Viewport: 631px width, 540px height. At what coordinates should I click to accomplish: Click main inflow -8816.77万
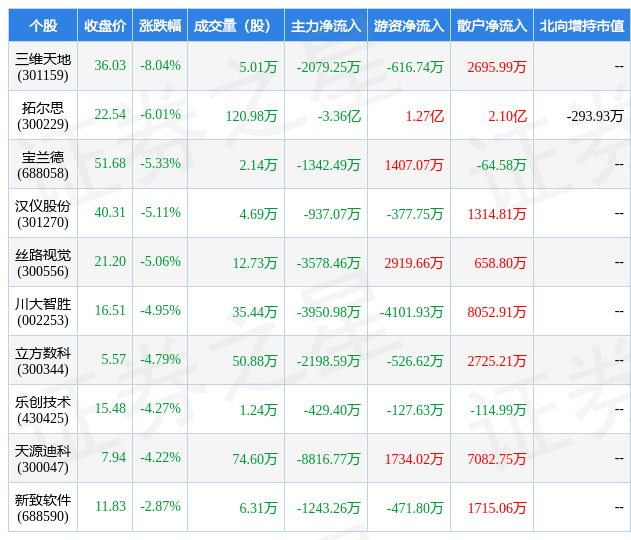pos(328,459)
